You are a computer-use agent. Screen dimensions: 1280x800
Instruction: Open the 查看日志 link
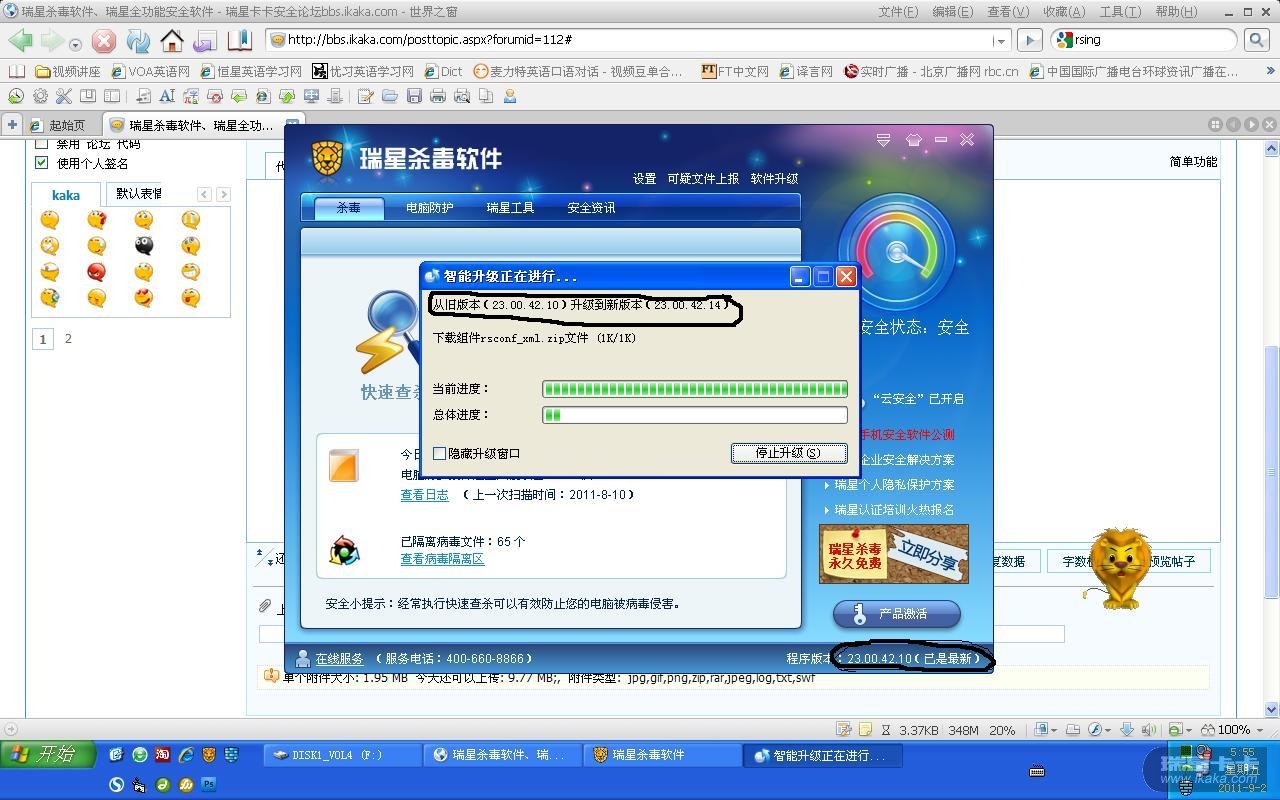pos(425,495)
